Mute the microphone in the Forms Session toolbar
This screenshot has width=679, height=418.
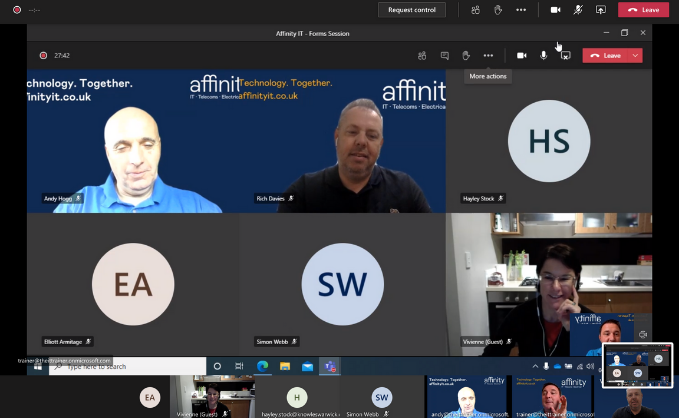(543, 55)
